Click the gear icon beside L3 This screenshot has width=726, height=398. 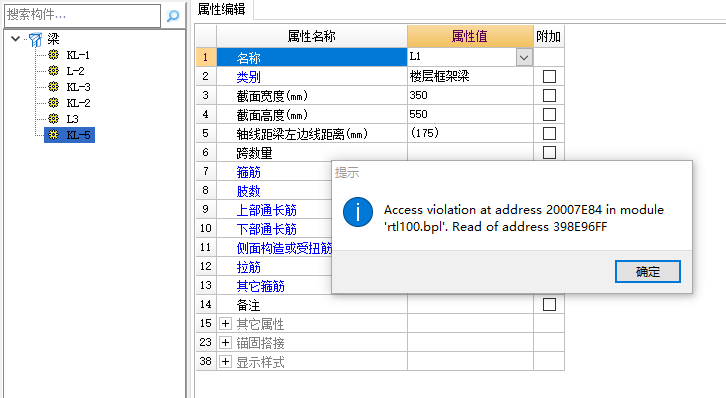[54, 119]
